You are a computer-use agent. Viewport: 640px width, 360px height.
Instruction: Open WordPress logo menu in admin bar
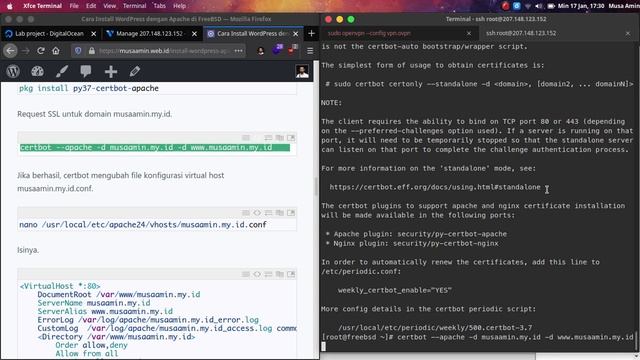pyautogui.click(x=13, y=71)
